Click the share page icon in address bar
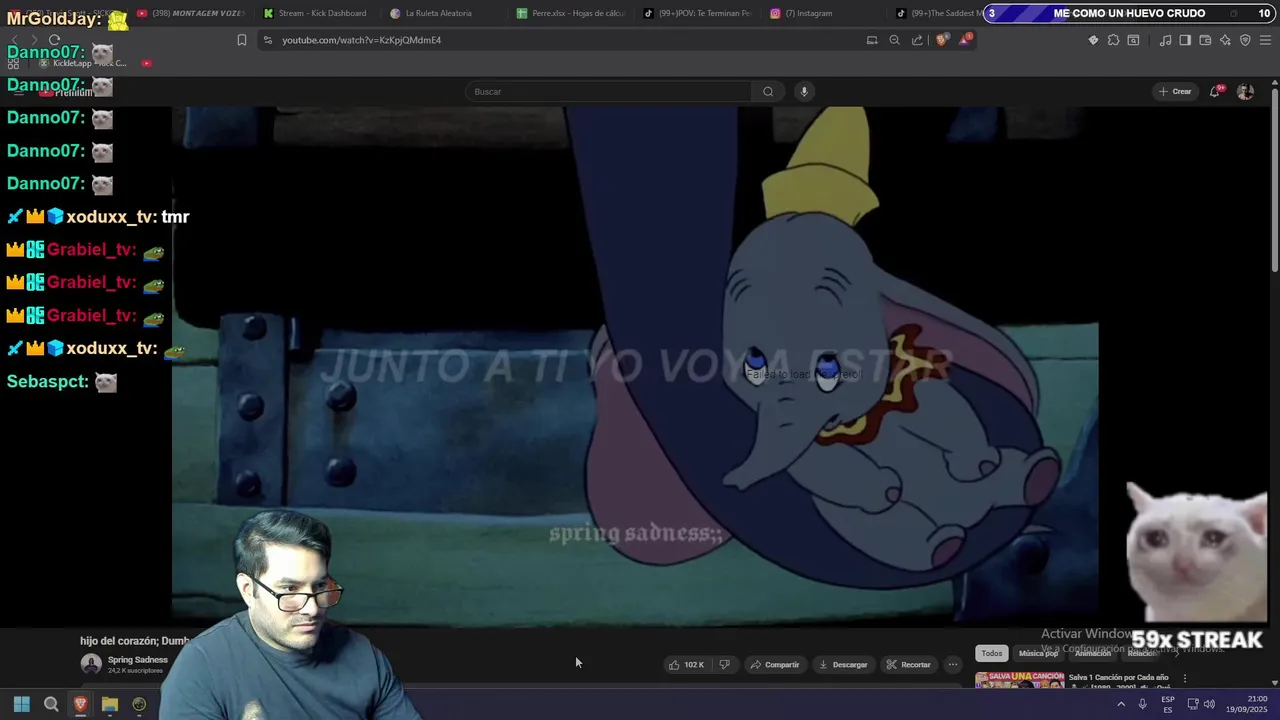1280x720 pixels. [917, 40]
